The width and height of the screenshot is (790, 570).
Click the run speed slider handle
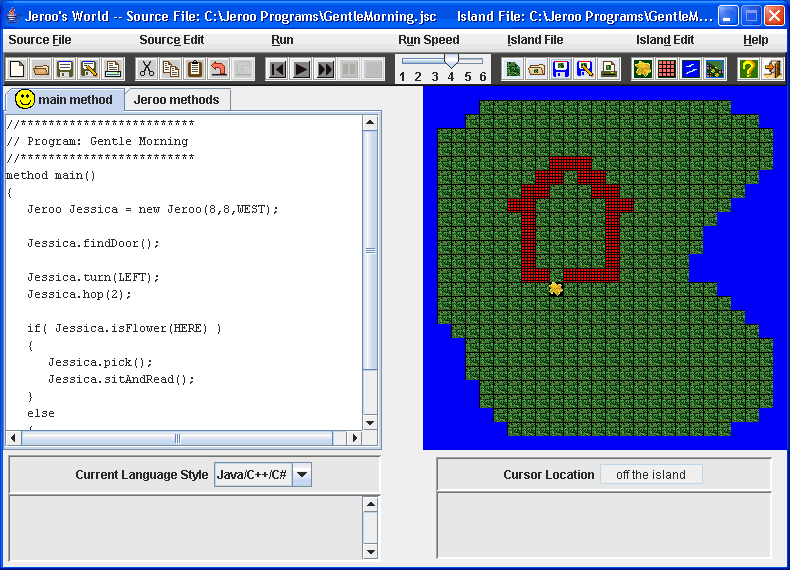tap(451, 60)
